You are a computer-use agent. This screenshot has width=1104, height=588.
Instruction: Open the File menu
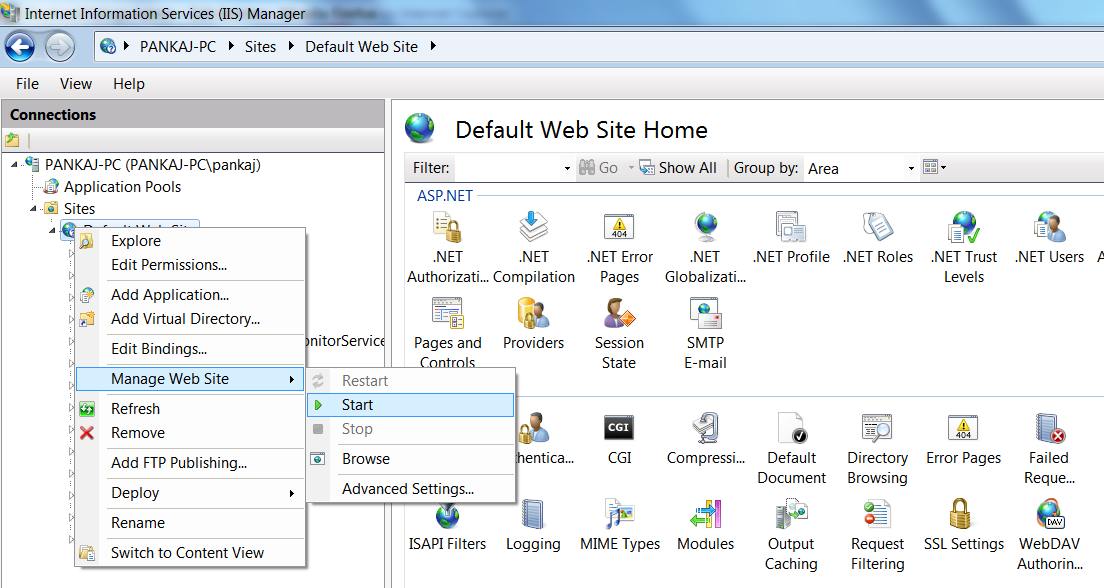tap(27, 84)
